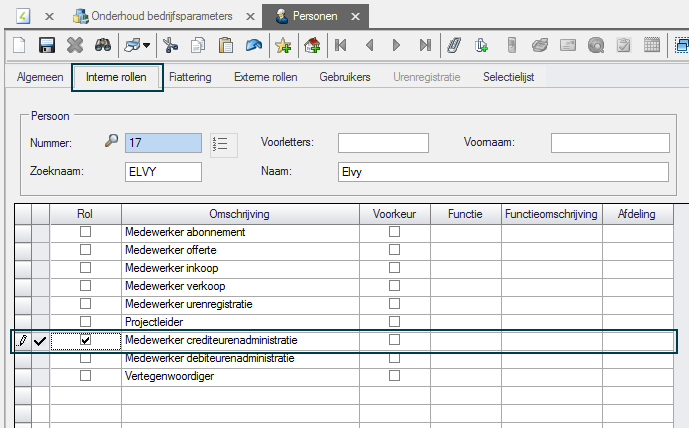689x428 pixels.
Task: Check Rol checkbox for Vertegenwoordiger
Action: pos(85,376)
